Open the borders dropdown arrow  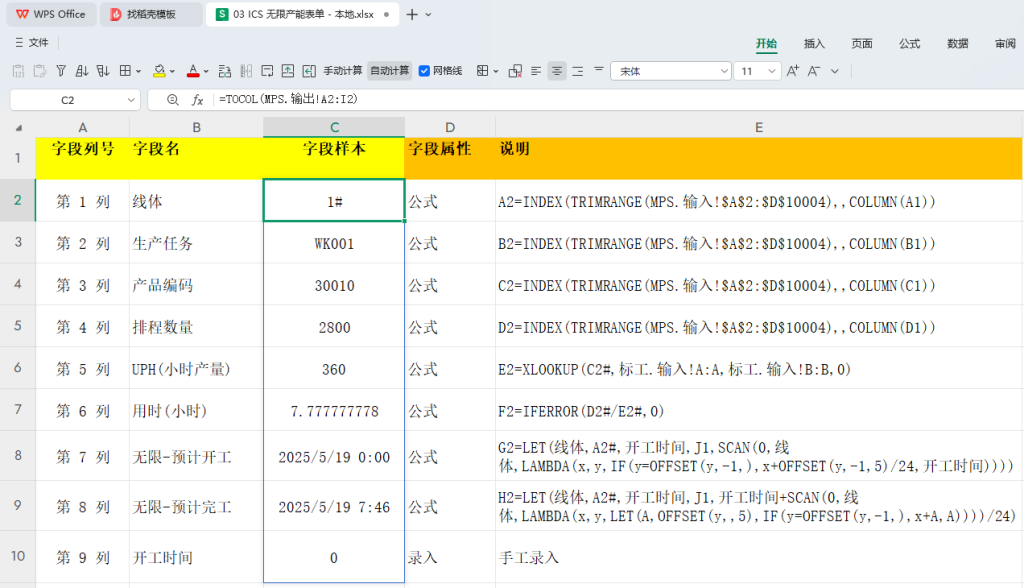tap(138, 71)
